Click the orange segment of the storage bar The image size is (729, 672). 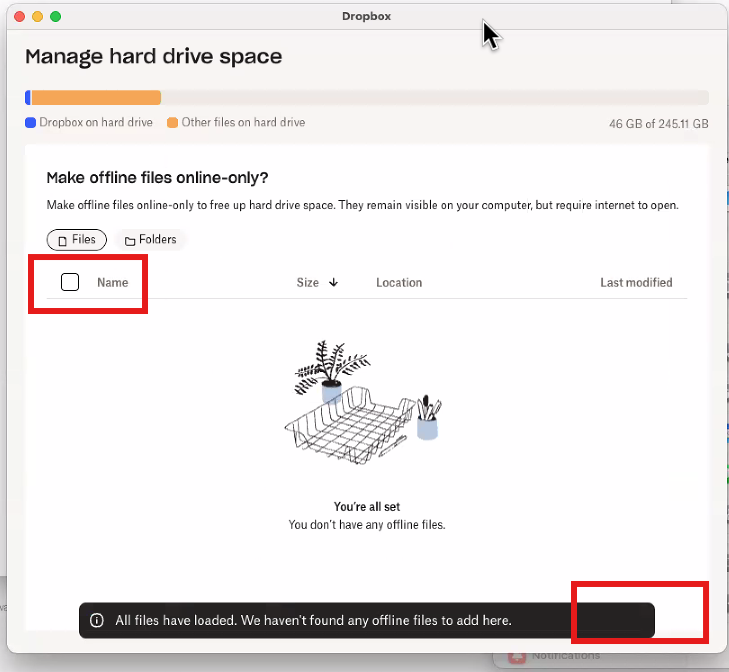point(96,98)
